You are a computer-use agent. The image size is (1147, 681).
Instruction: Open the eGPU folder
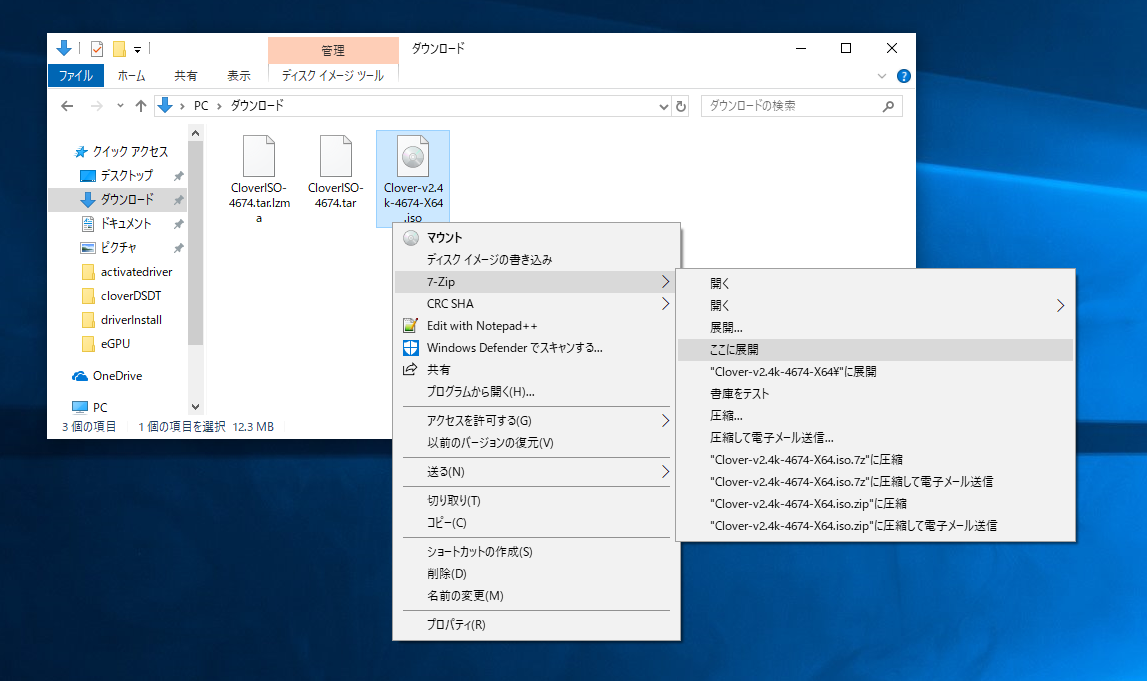click(107, 344)
